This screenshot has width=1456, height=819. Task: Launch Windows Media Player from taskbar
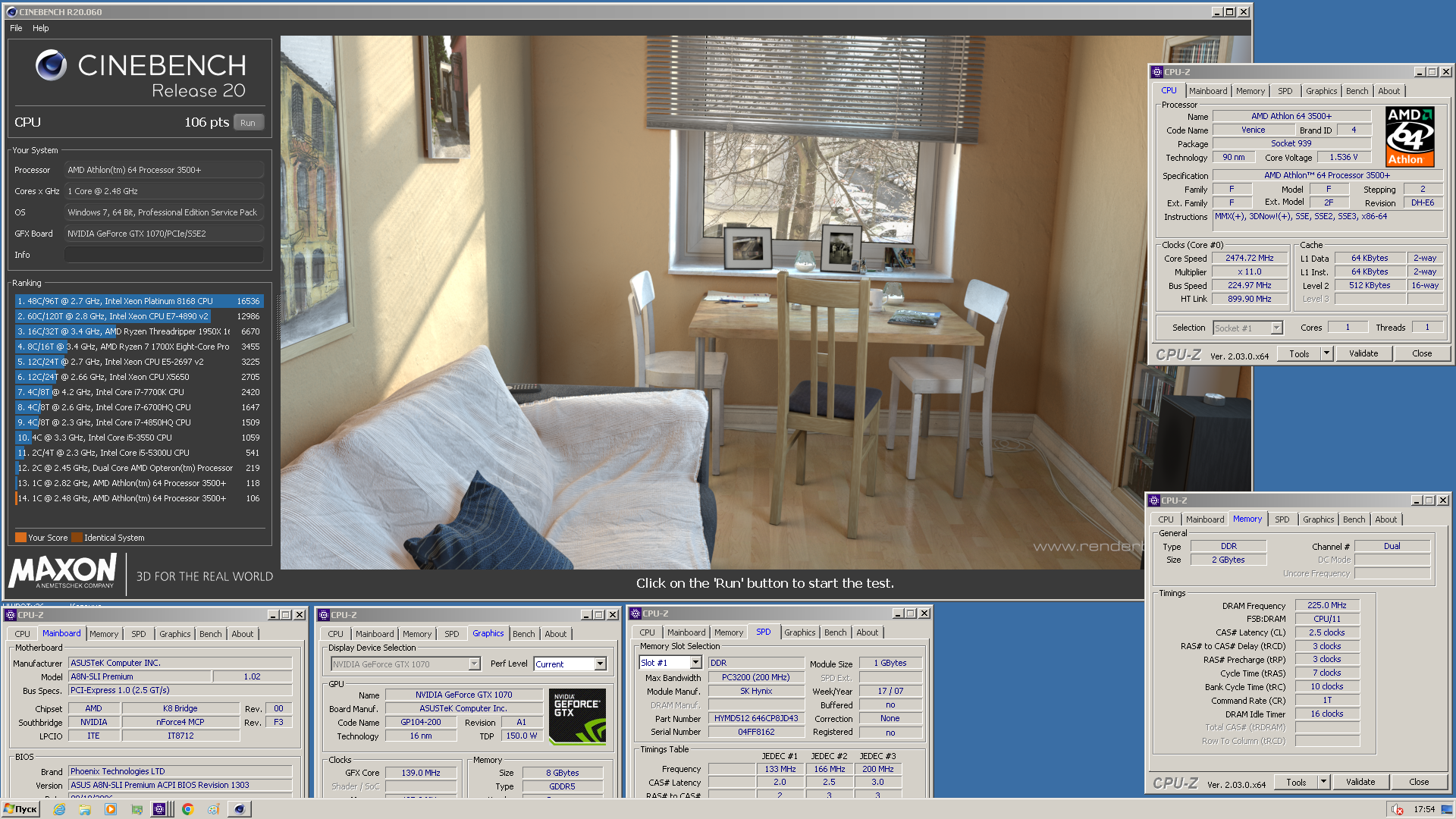pos(111,809)
